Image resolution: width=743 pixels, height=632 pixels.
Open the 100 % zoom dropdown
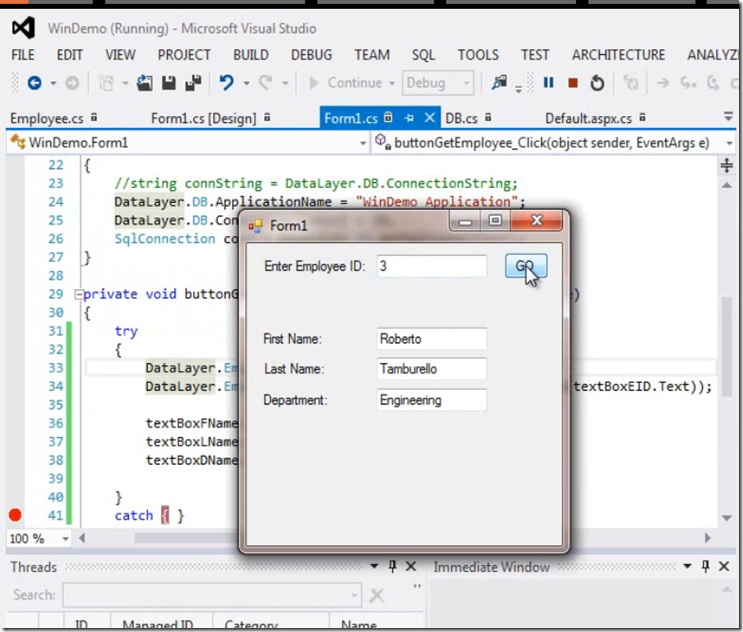click(65, 539)
